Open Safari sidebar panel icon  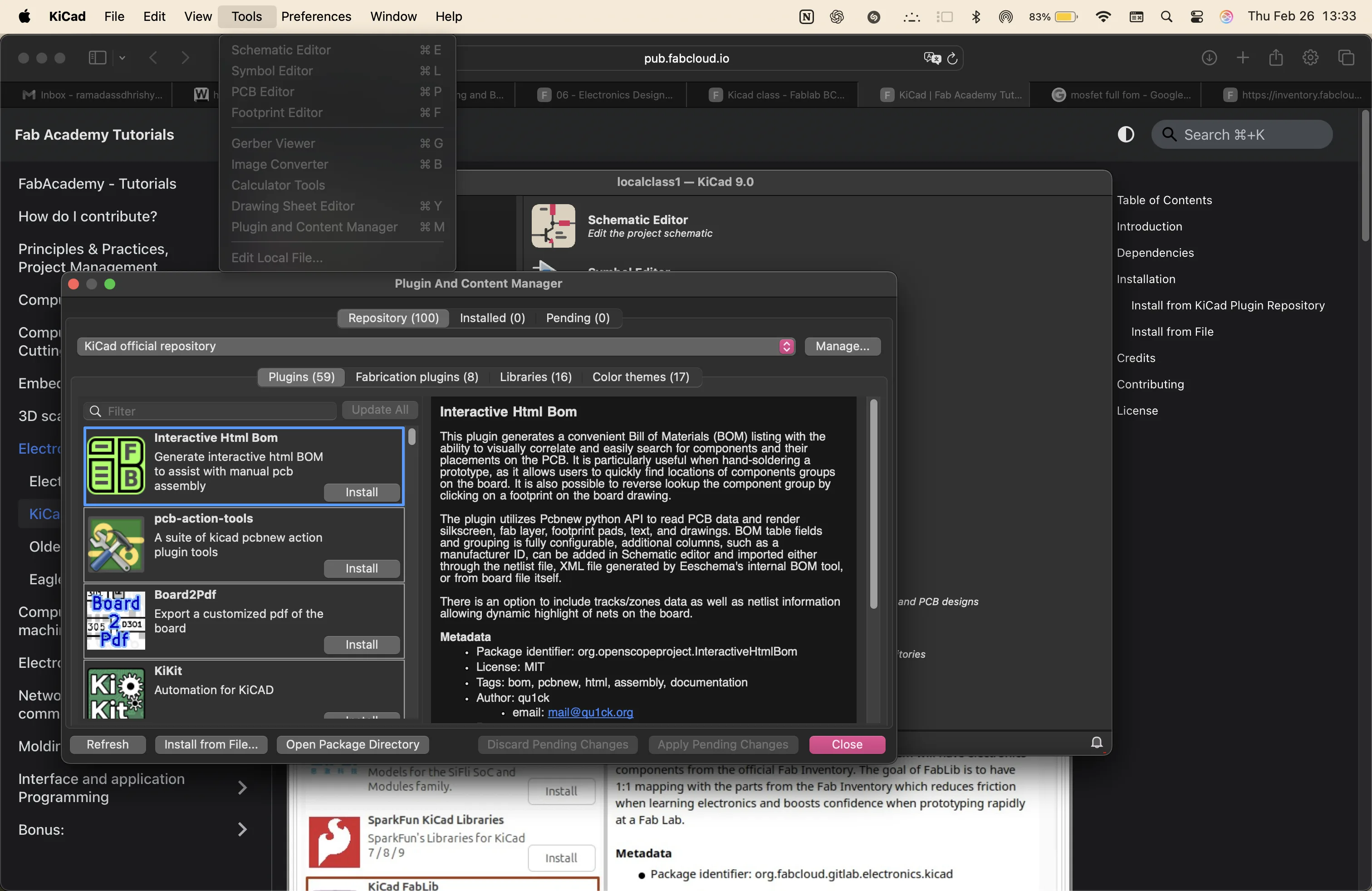pyautogui.click(x=98, y=58)
